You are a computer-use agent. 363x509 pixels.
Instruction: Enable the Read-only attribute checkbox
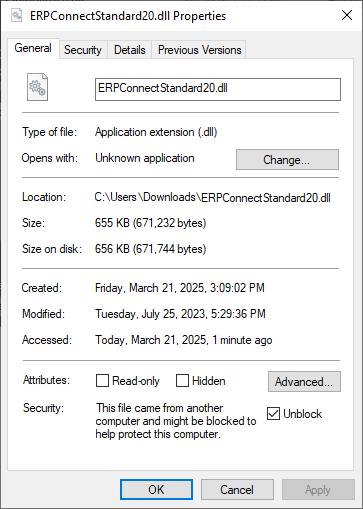(x=102, y=380)
